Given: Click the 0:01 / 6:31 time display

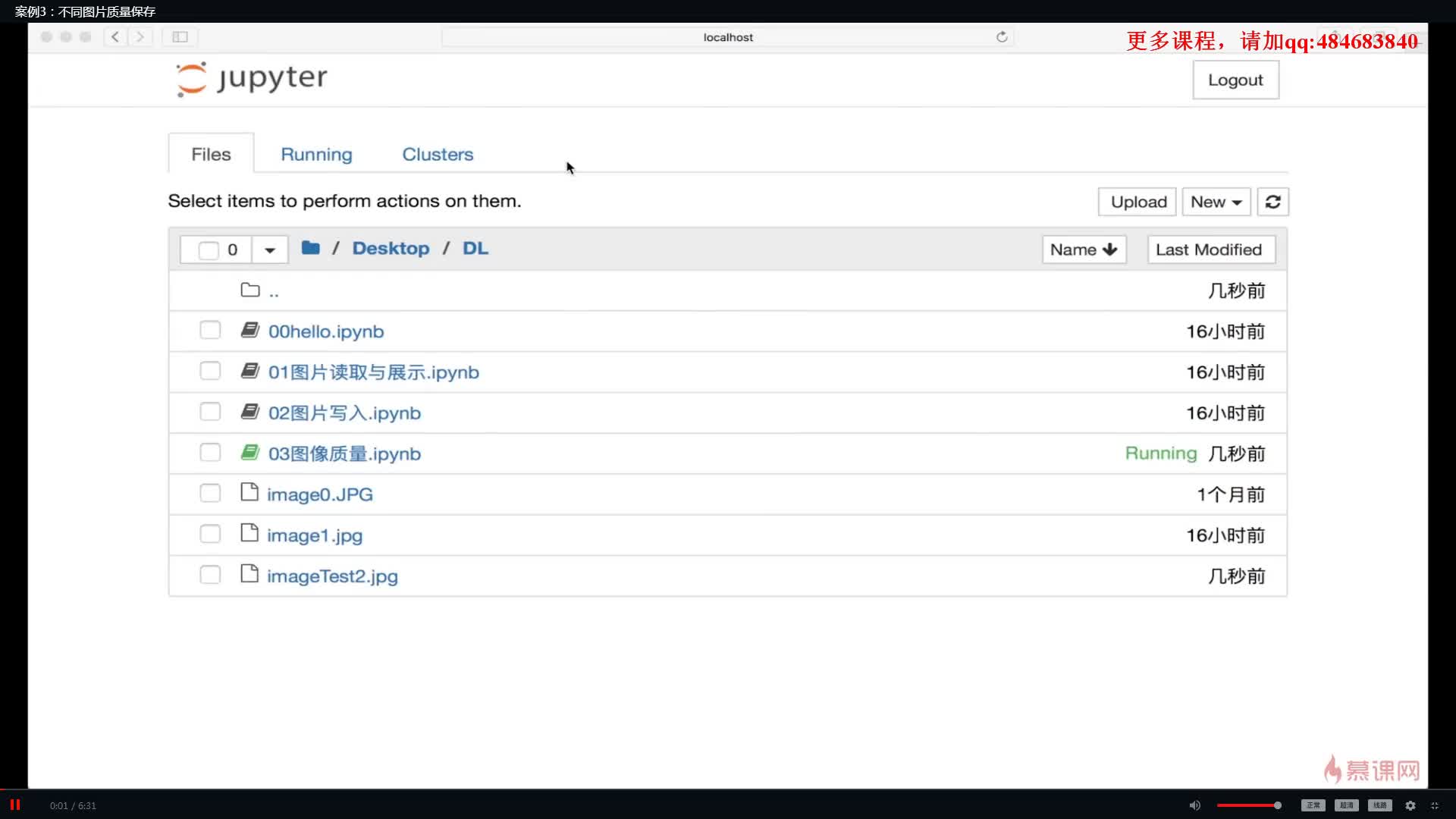Looking at the screenshot, I should coord(73,805).
